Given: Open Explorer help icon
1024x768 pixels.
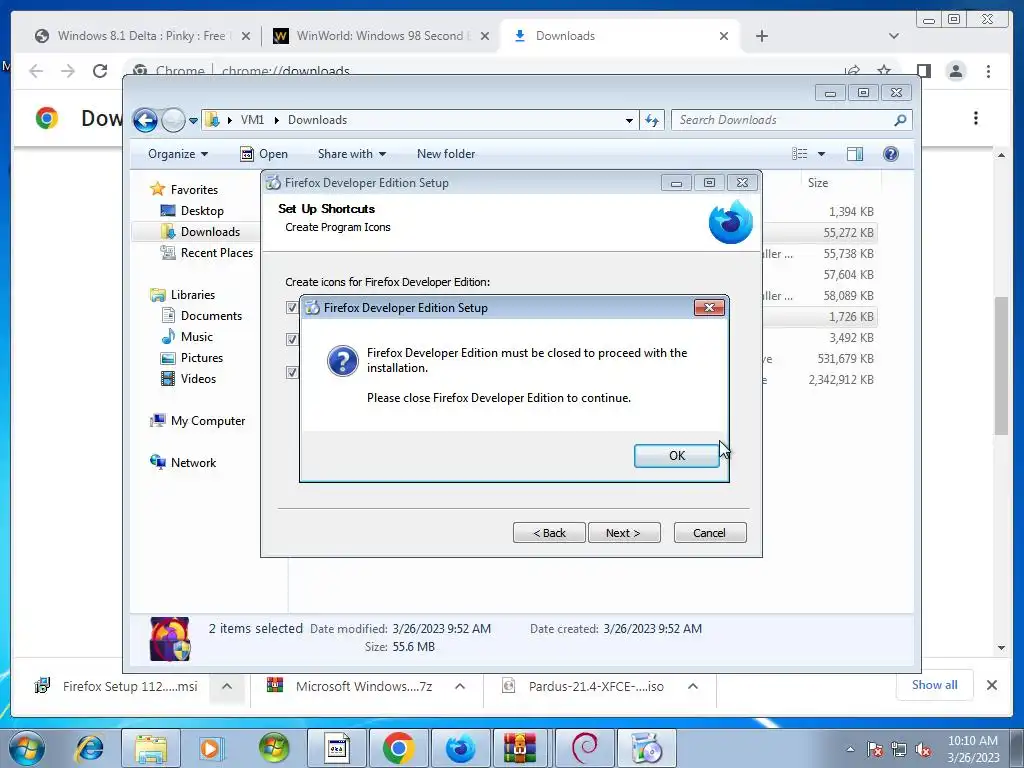Looking at the screenshot, I should [891, 153].
